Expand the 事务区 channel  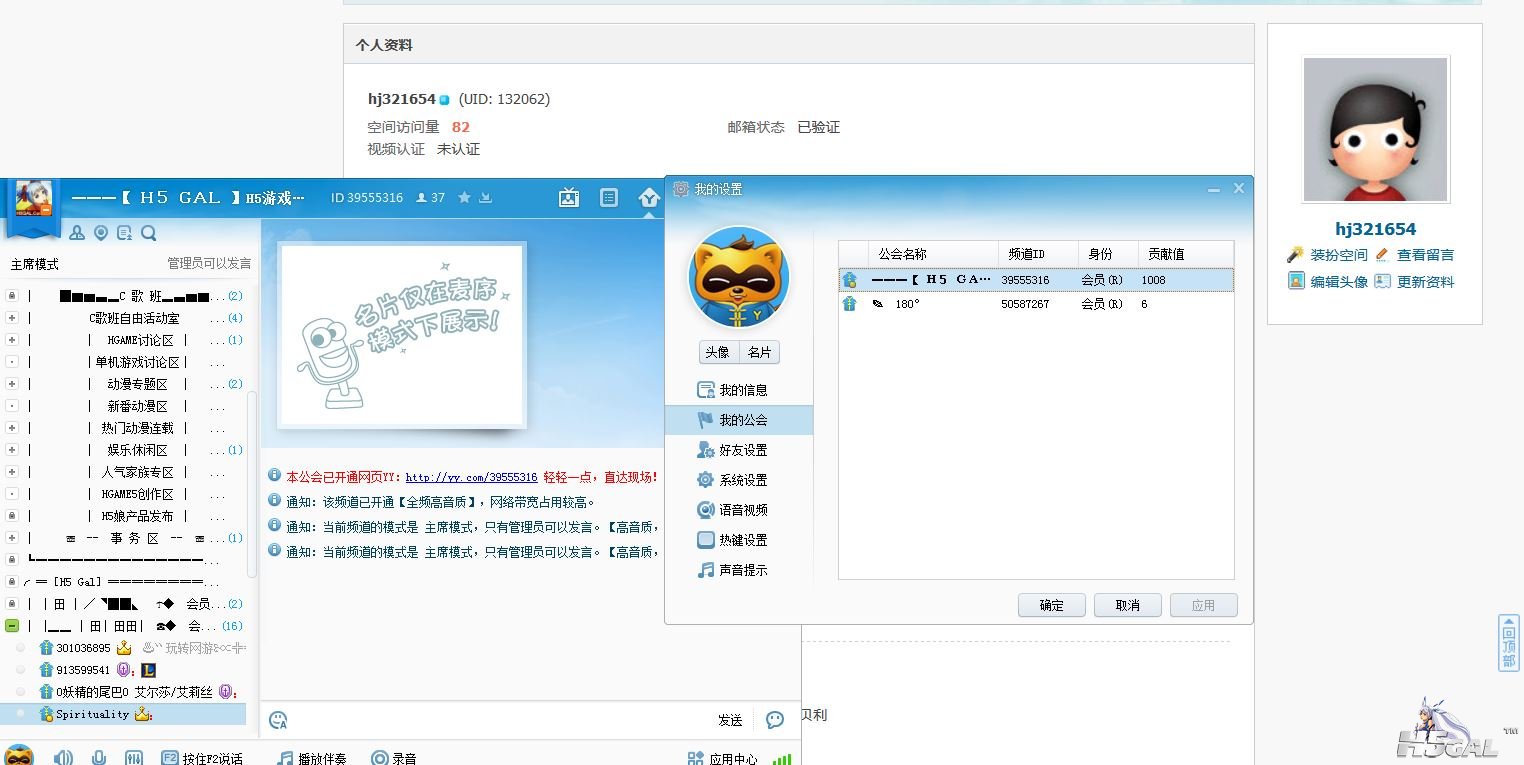click(x=12, y=538)
